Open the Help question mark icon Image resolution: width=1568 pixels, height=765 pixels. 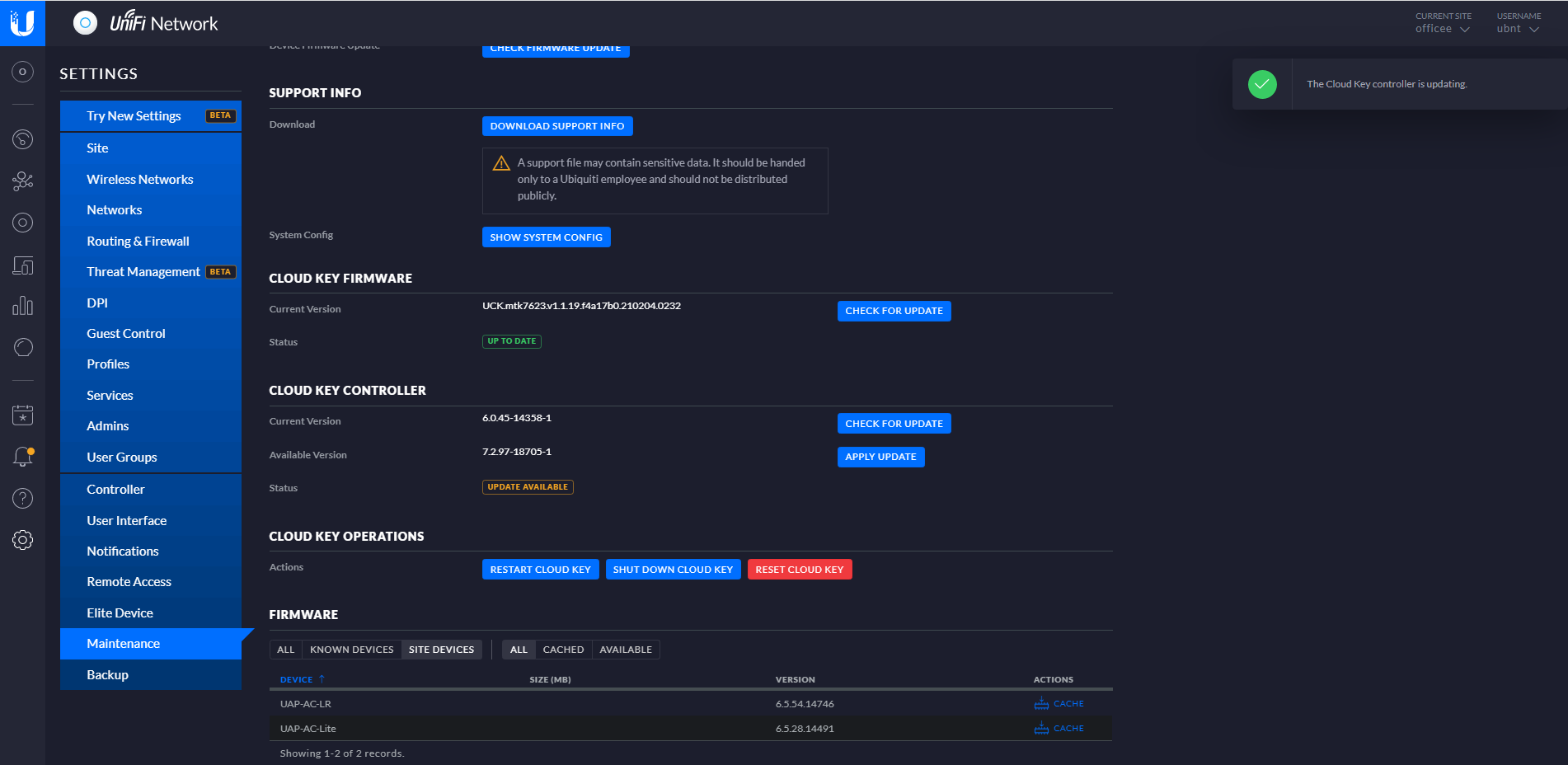22,498
